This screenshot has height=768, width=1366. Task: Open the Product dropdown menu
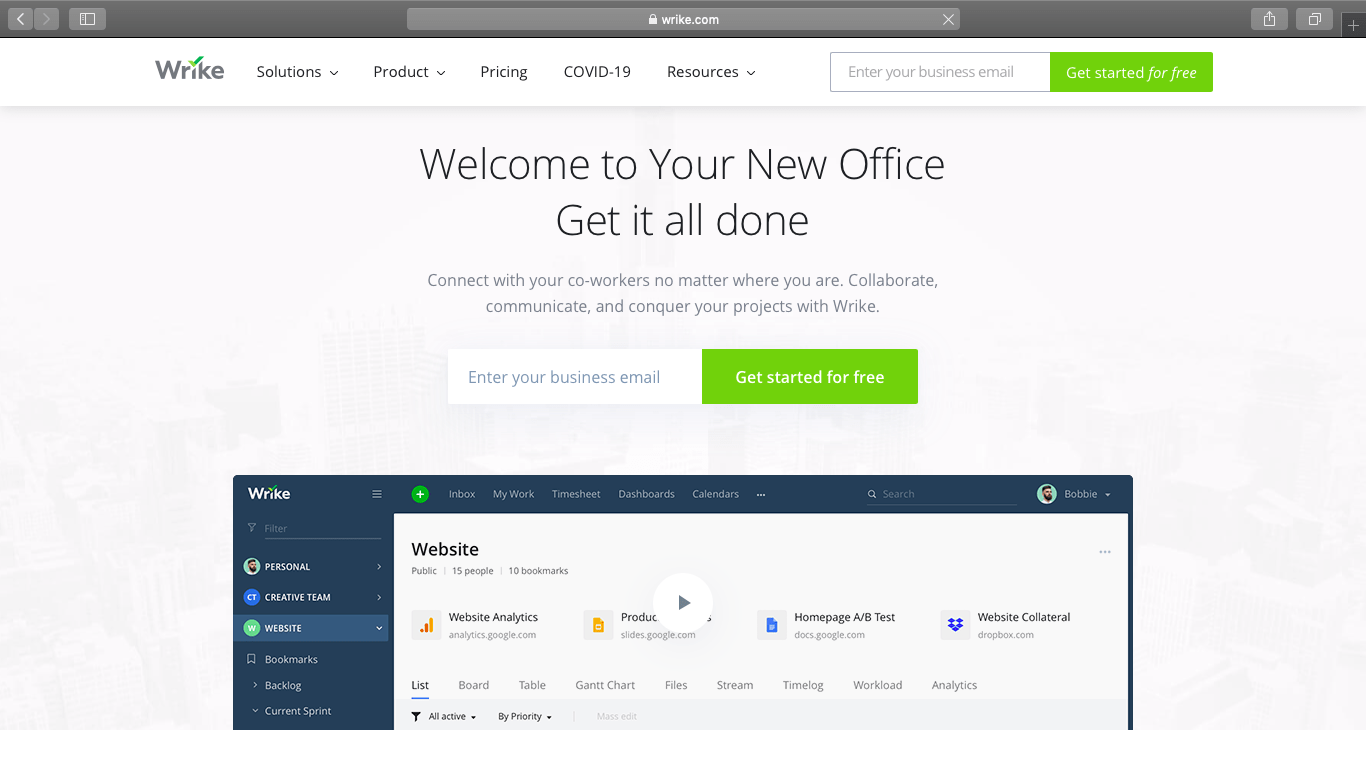(x=409, y=72)
